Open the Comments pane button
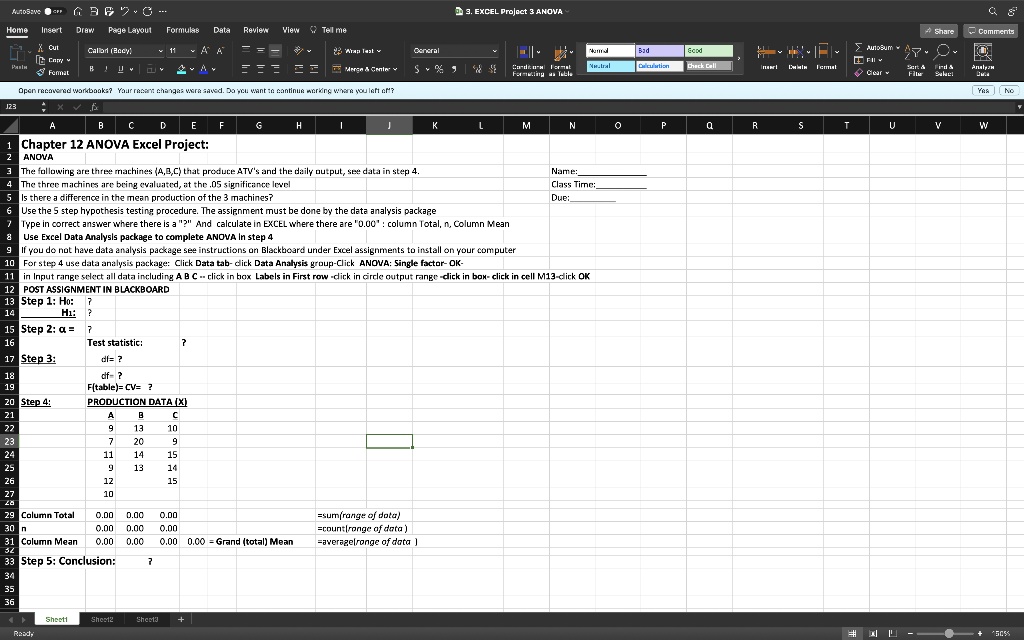The width and height of the screenshot is (1024, 640). 991,31
